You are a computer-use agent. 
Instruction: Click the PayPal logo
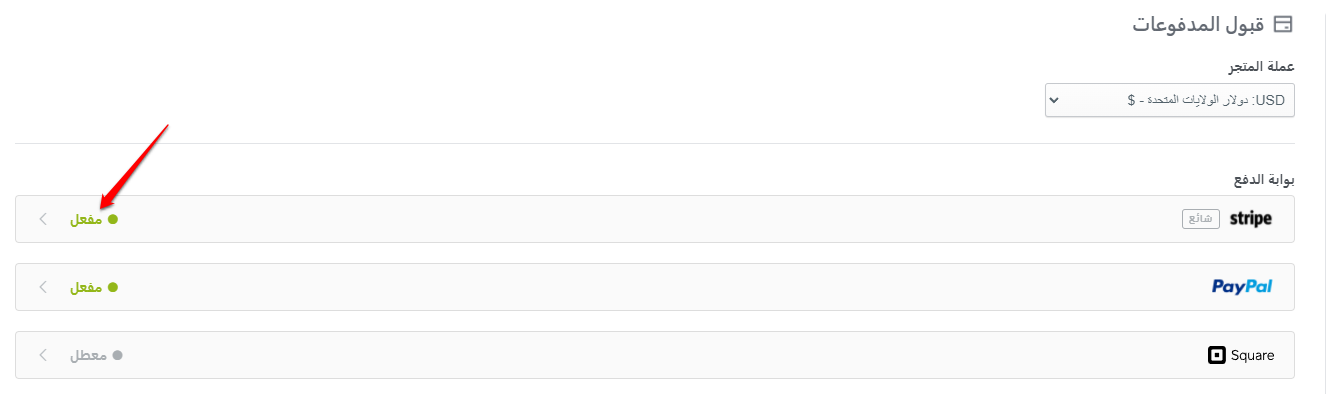click(1242, 287)
